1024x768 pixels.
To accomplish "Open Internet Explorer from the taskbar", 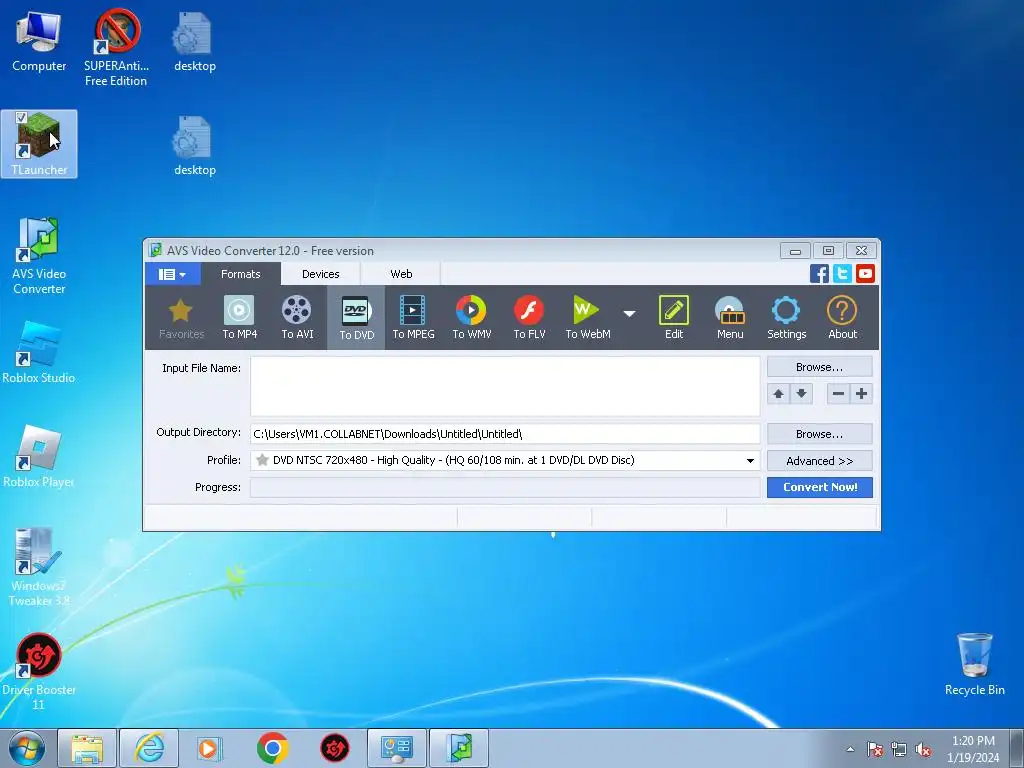I will click(x=150, y=748).
